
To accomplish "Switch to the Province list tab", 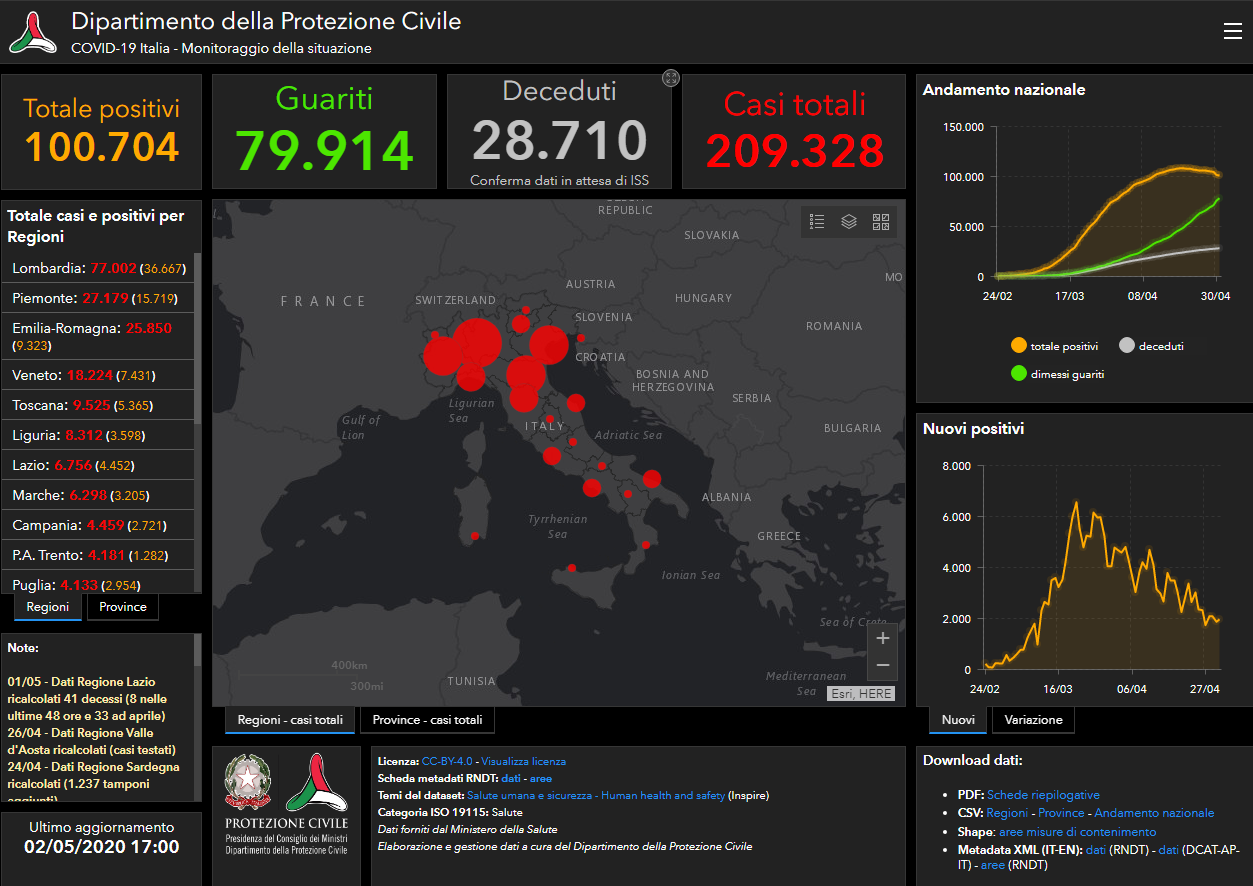I will (x=122, y=607).
